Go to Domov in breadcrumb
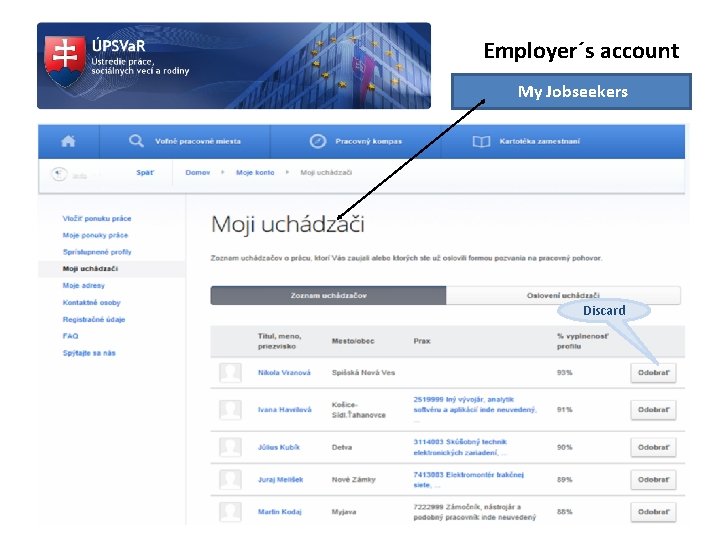Viewport: 720px width, 540px height. click(198, 173)
